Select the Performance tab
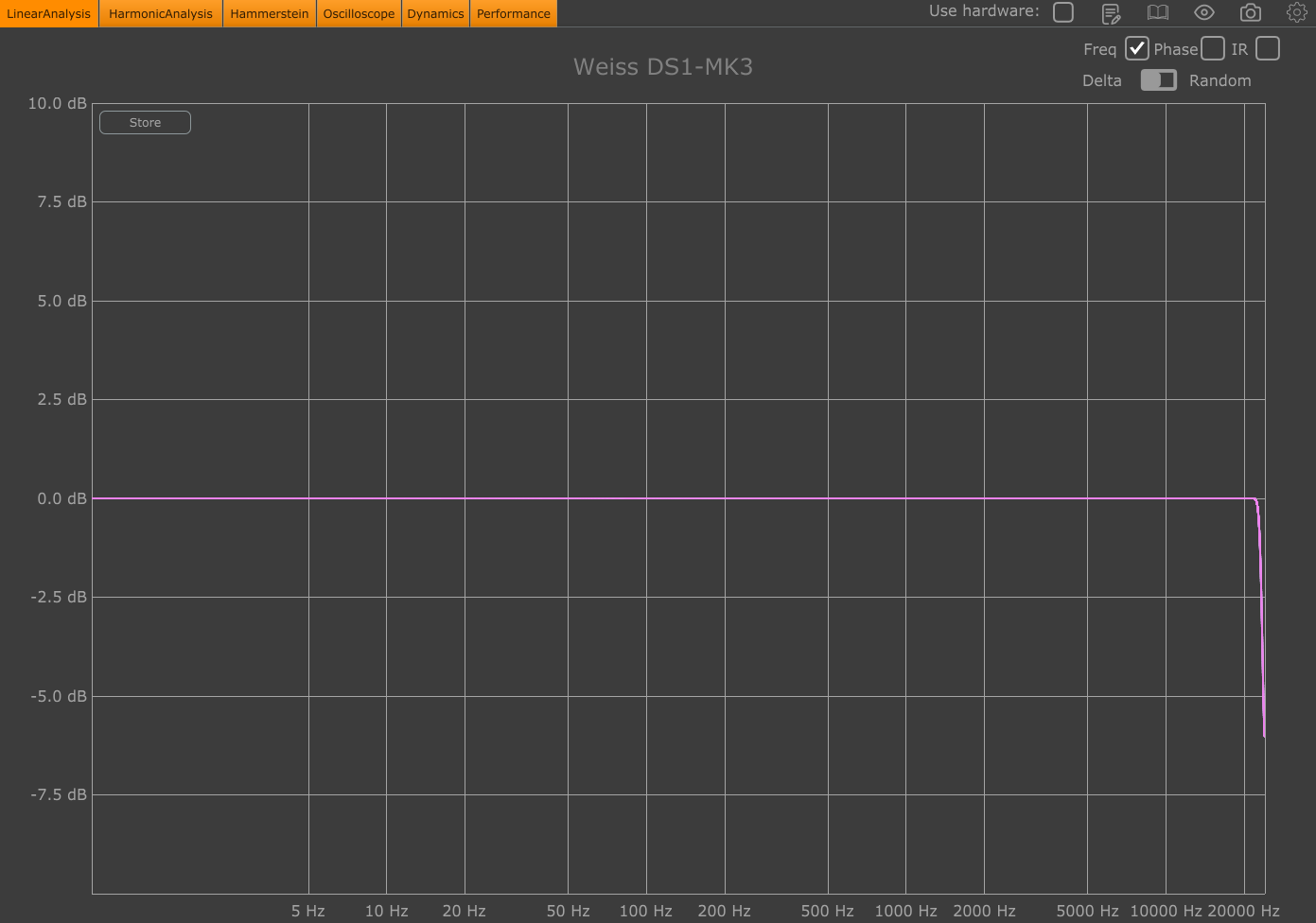Image resolution: width=1316 pixels, height=923 pixels. 514,13
